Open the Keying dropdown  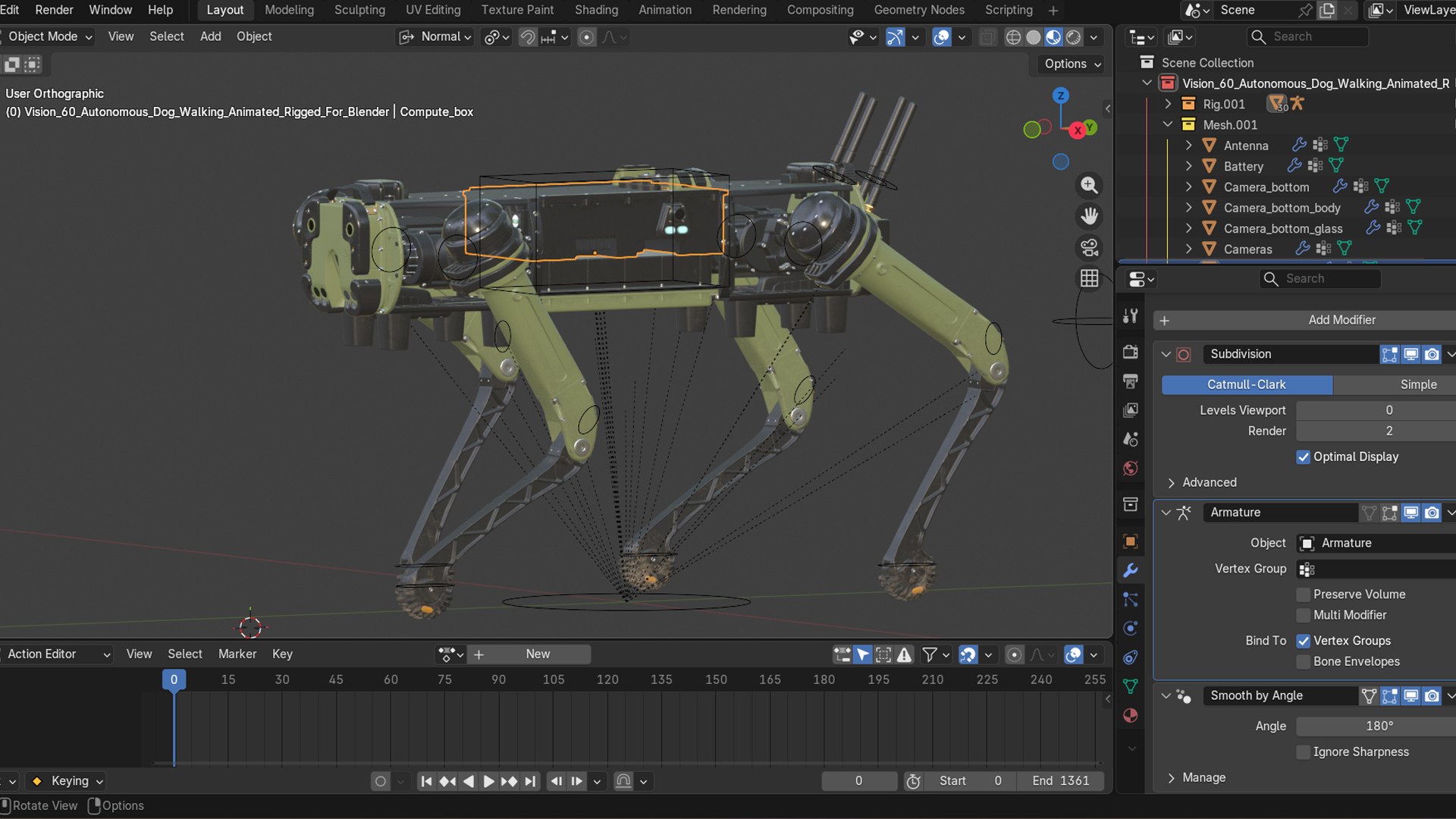tap(67, 781)
